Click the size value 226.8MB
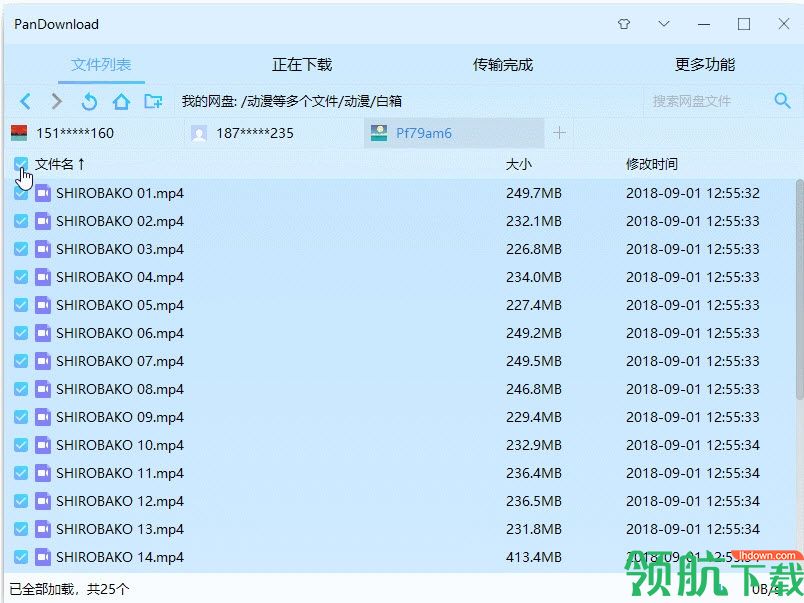The height and width of the screenshot is (603, 804). [x=534, y=249]
